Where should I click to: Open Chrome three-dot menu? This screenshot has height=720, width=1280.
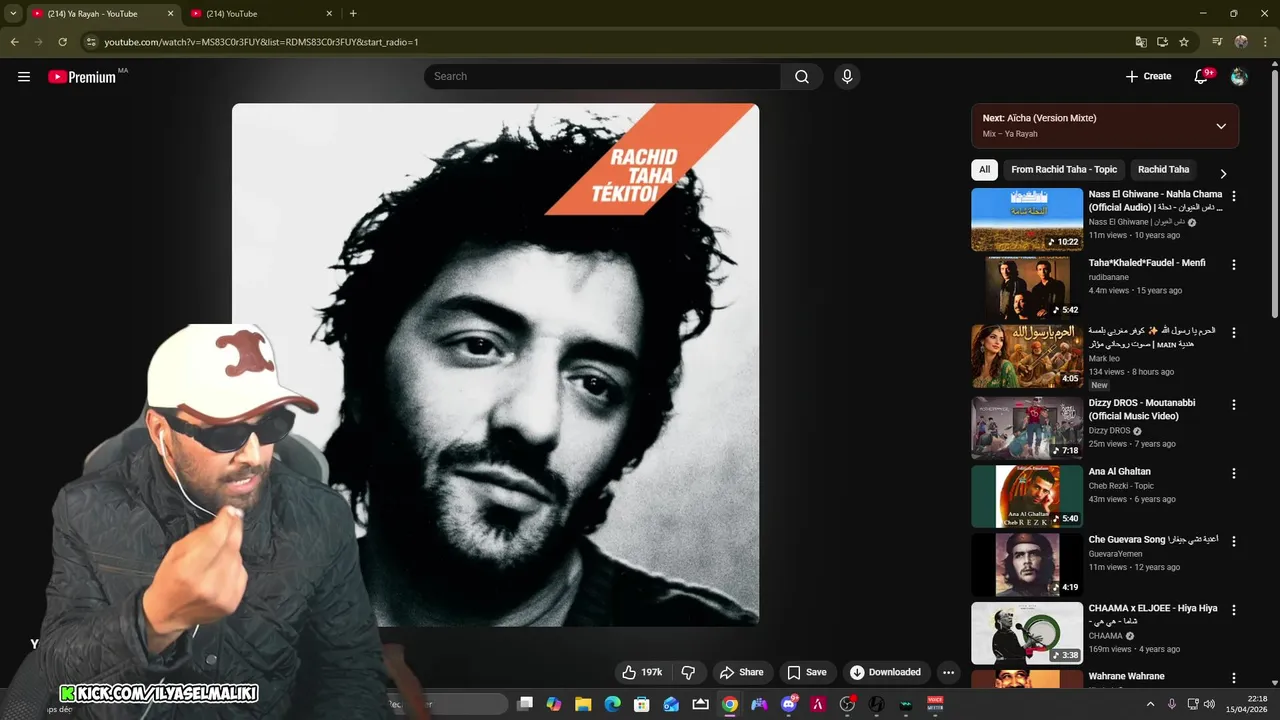(x=1265, y=42)
